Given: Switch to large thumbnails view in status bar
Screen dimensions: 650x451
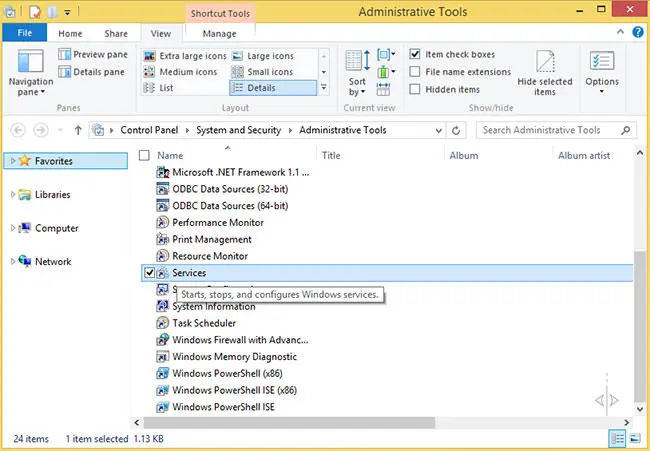Looking at the screenshot, I should click(x=635, y=438).
